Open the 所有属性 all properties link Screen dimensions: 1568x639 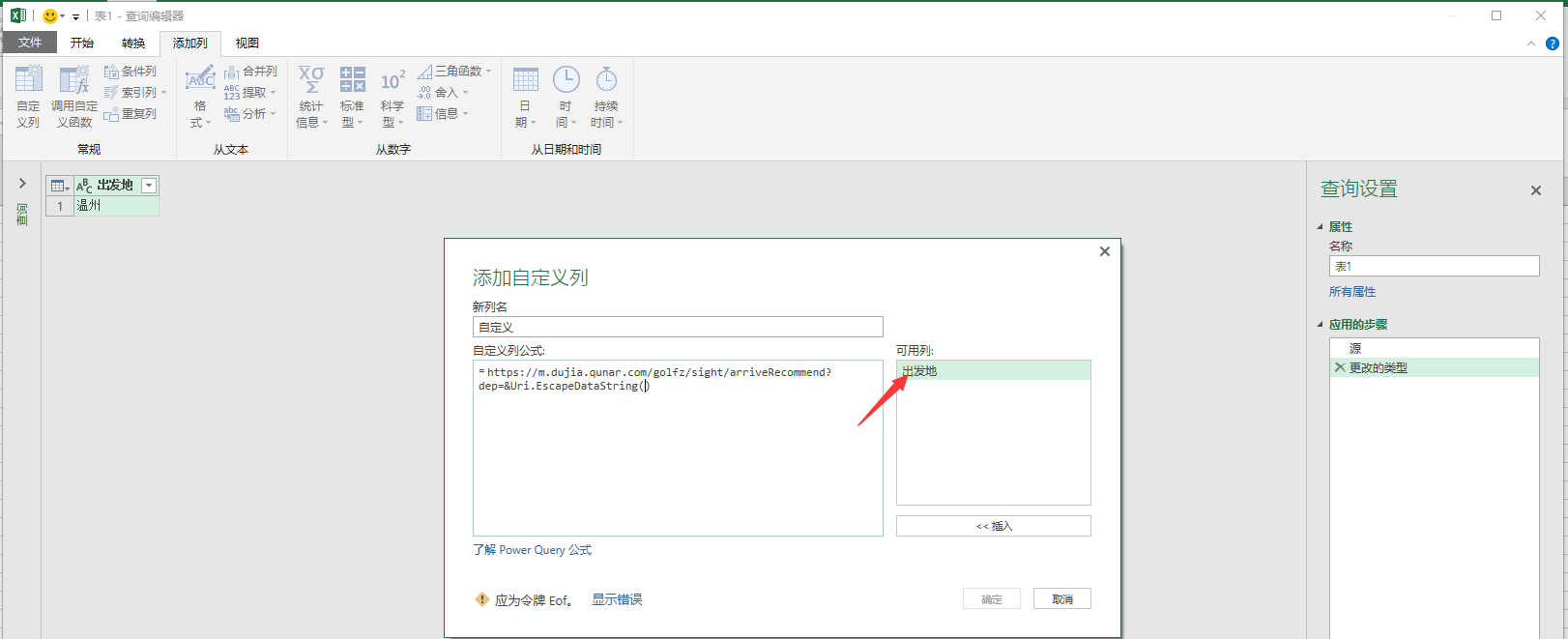point(1352,292)
